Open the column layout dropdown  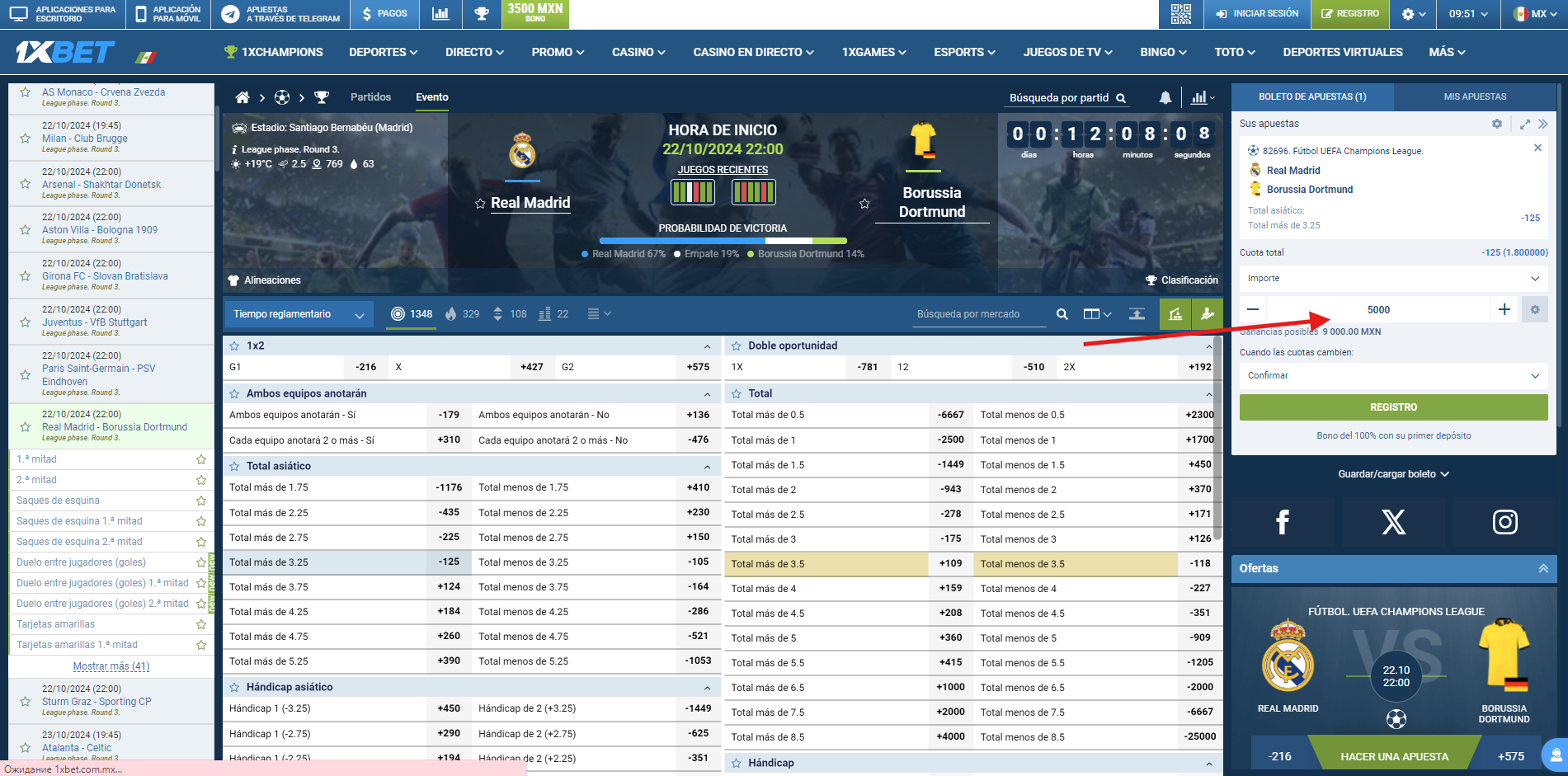[1098, 314]
